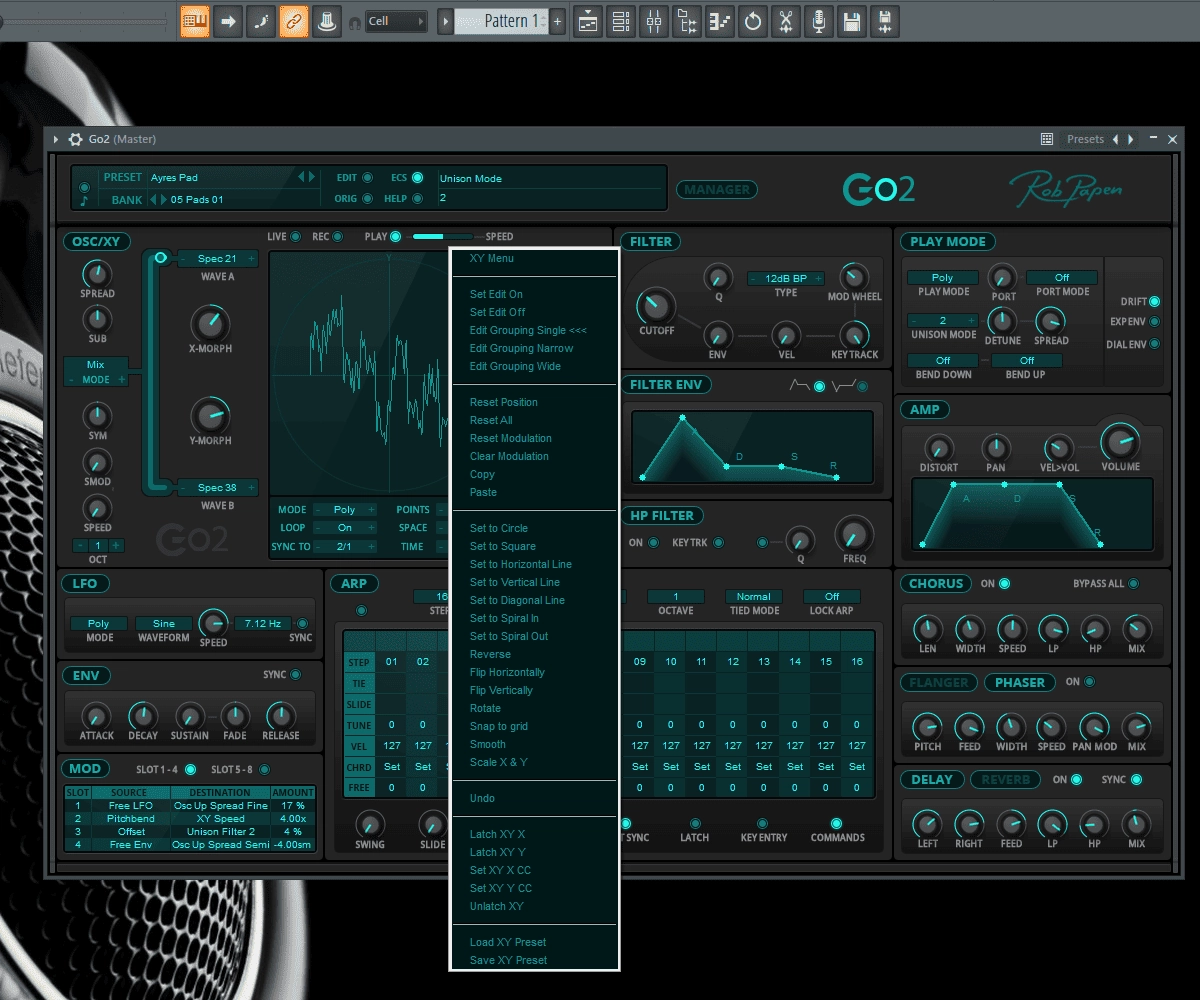
Task: Toggle the LIVE light in XY panel
Action: click(x=295, y=237)
